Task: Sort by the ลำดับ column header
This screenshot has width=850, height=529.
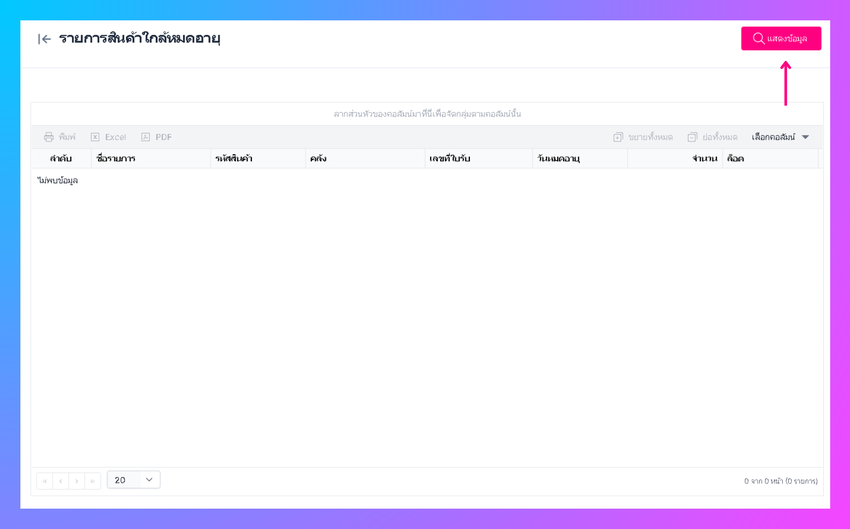Action: pyautogui.click(x=61, y=159)
